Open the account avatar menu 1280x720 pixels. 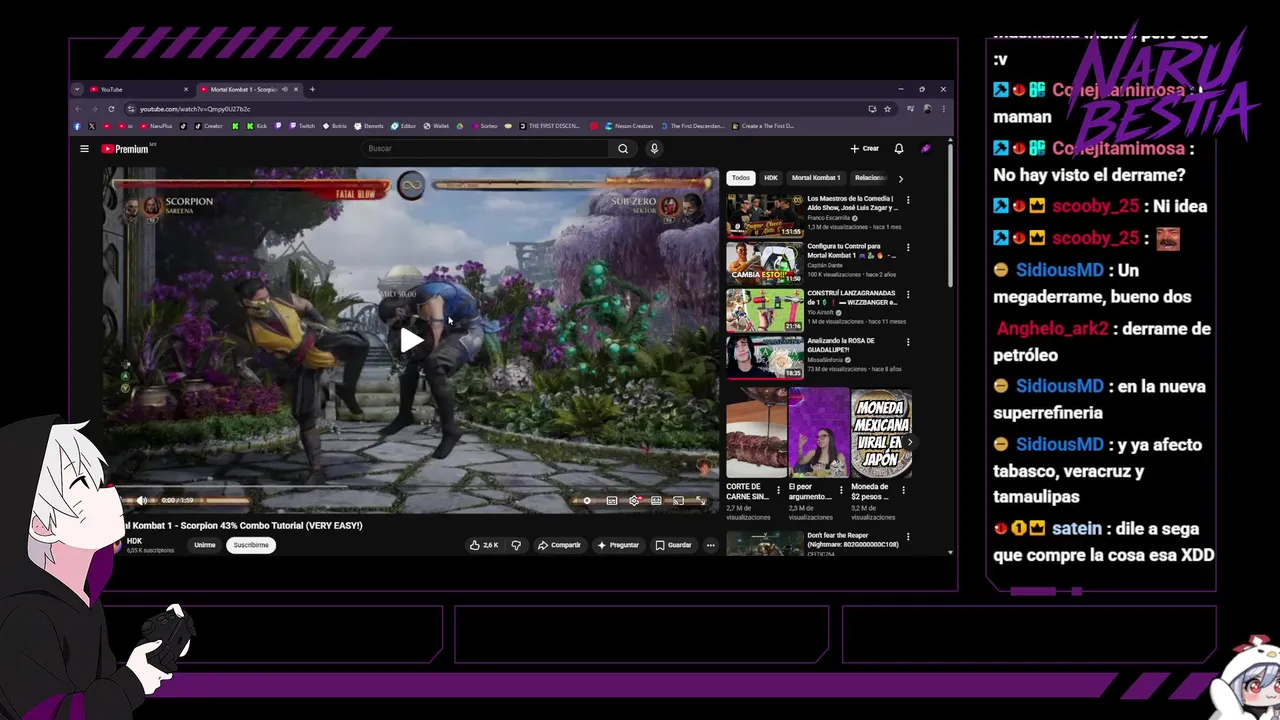[x=926, y=149]
